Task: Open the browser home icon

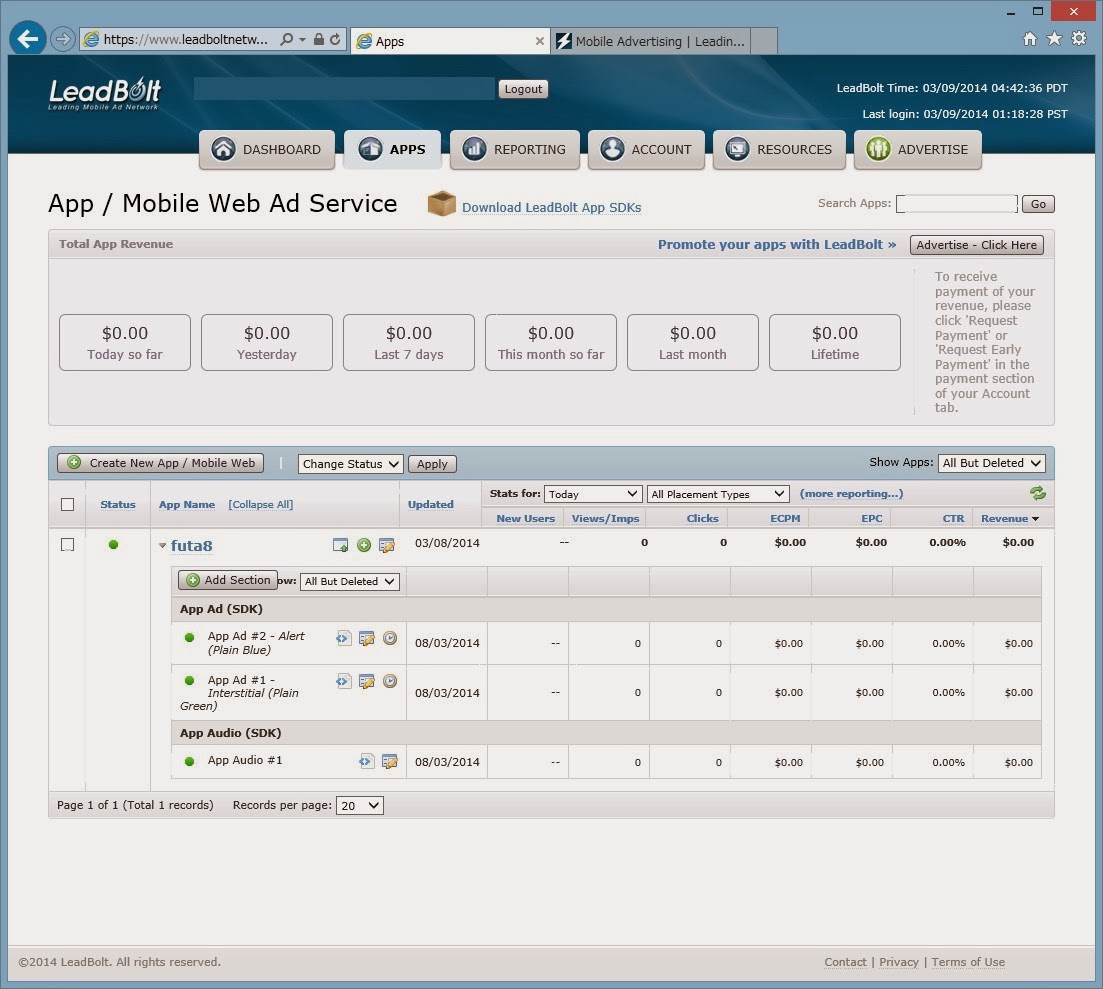Action: (x=1029, y=39)
